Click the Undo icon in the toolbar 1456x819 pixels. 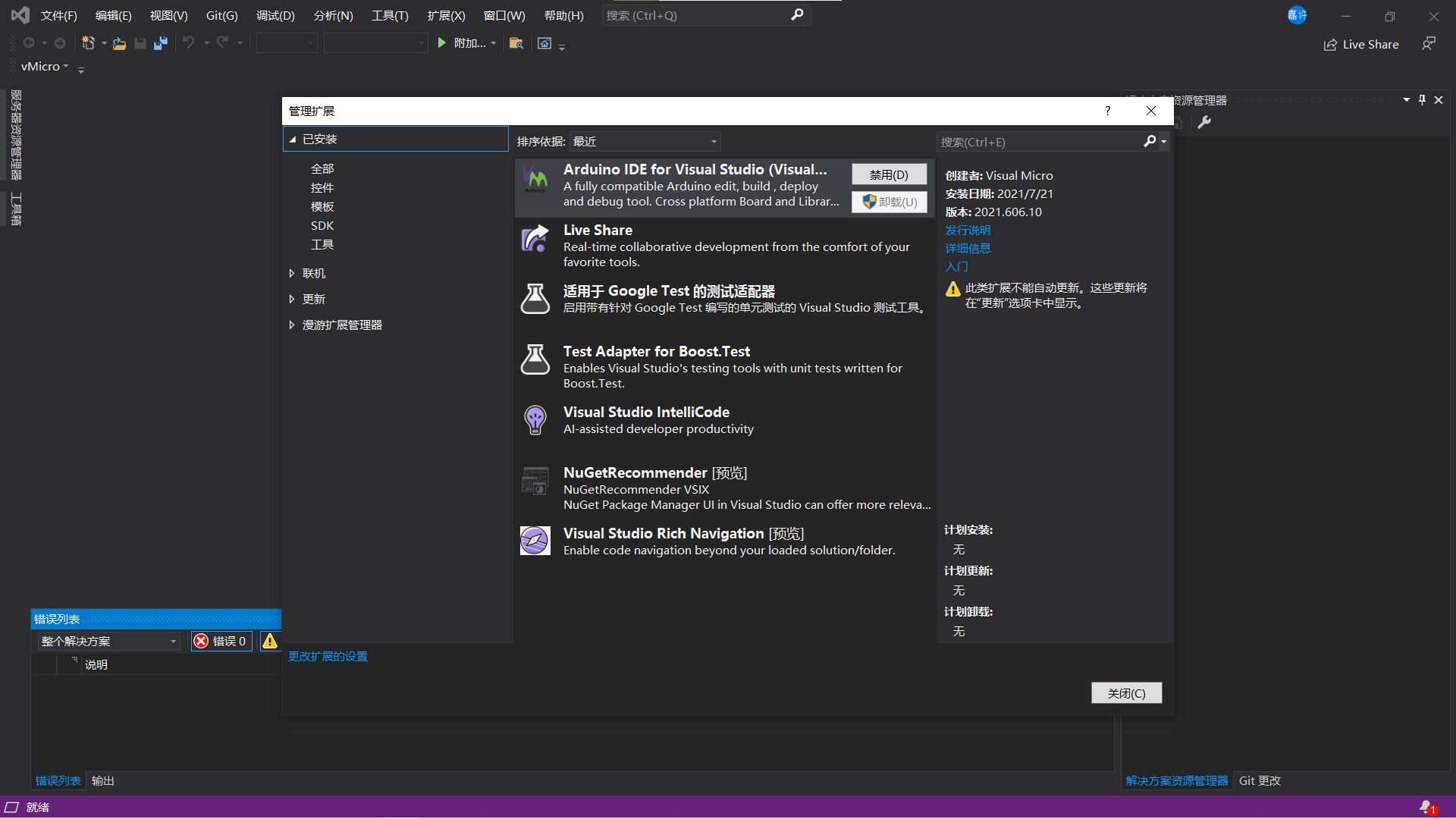[x=189, y=43]
